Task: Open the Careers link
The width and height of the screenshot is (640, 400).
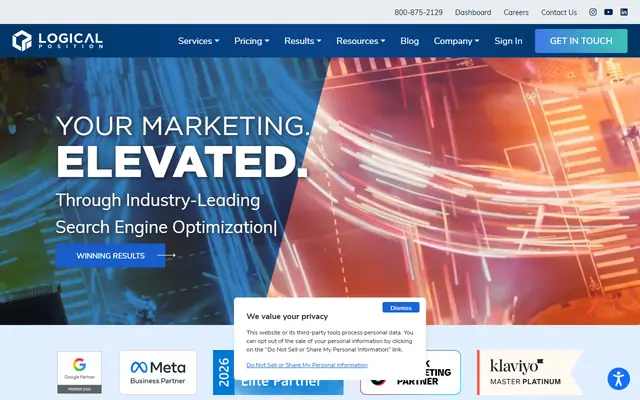Action: 516,12
